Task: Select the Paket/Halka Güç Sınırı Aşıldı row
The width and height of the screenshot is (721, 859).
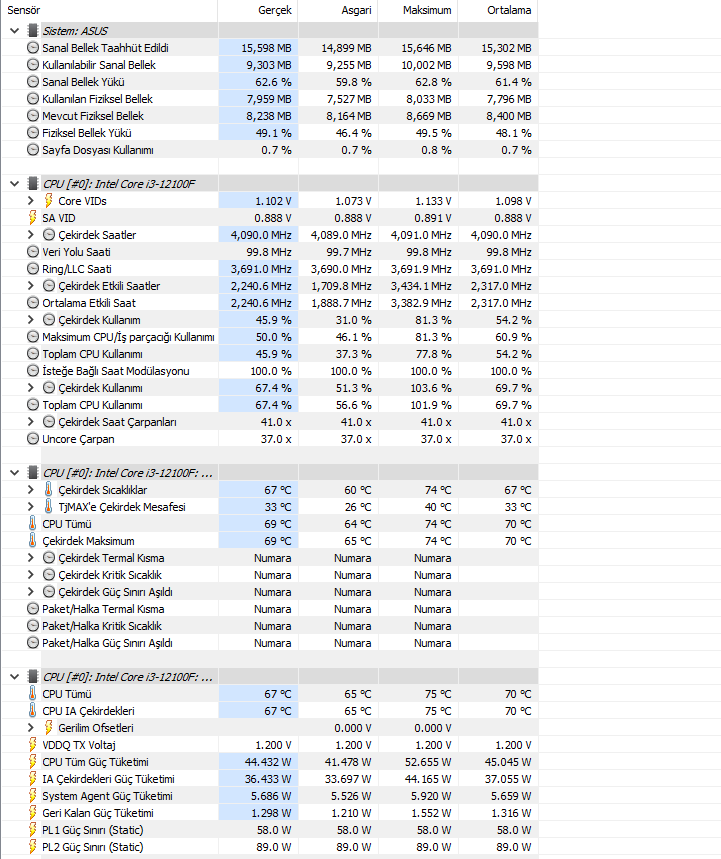Action: coord(270,642)
